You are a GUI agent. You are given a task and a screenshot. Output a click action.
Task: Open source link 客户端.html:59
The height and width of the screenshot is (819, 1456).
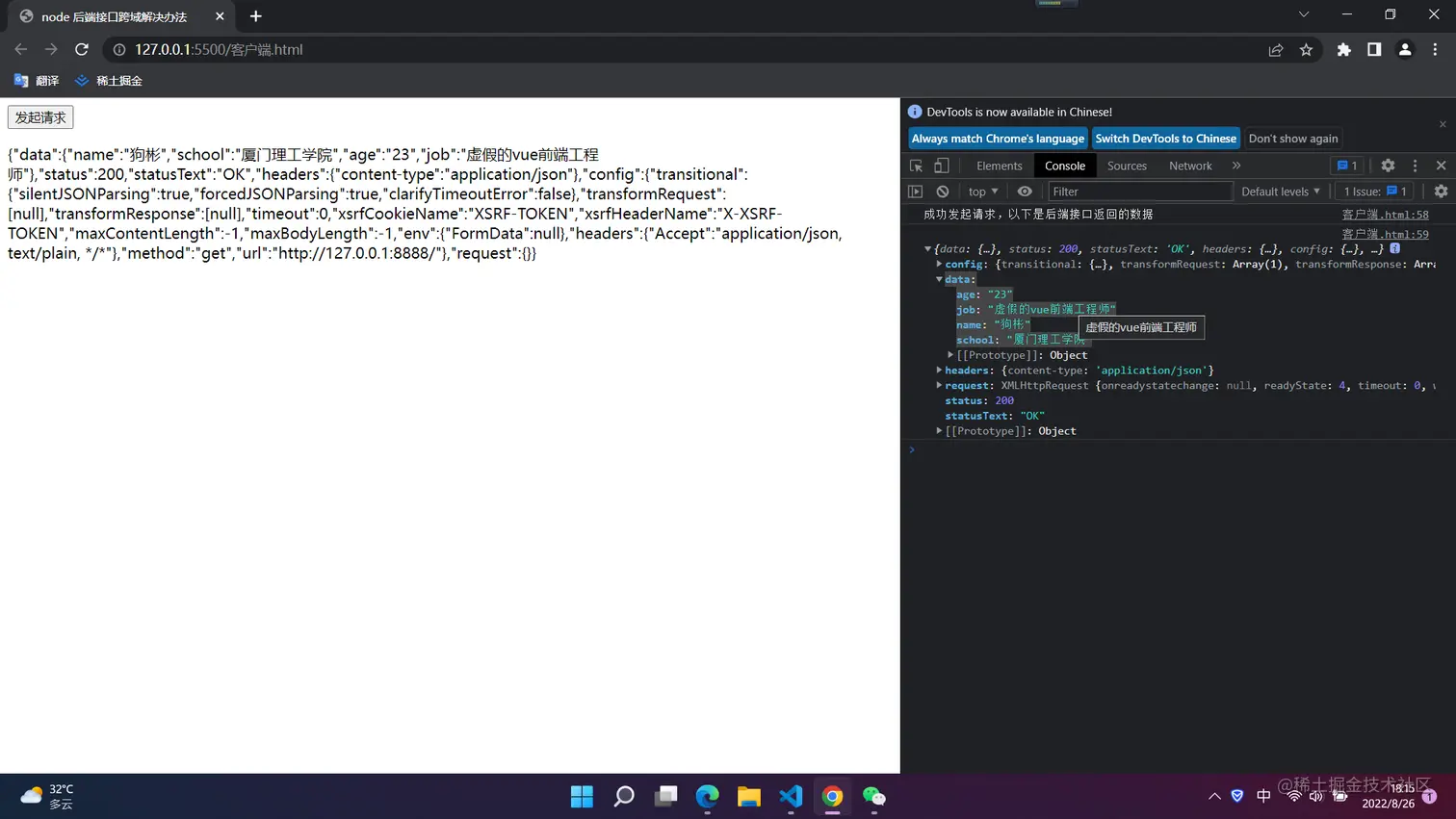(1385, 234)
